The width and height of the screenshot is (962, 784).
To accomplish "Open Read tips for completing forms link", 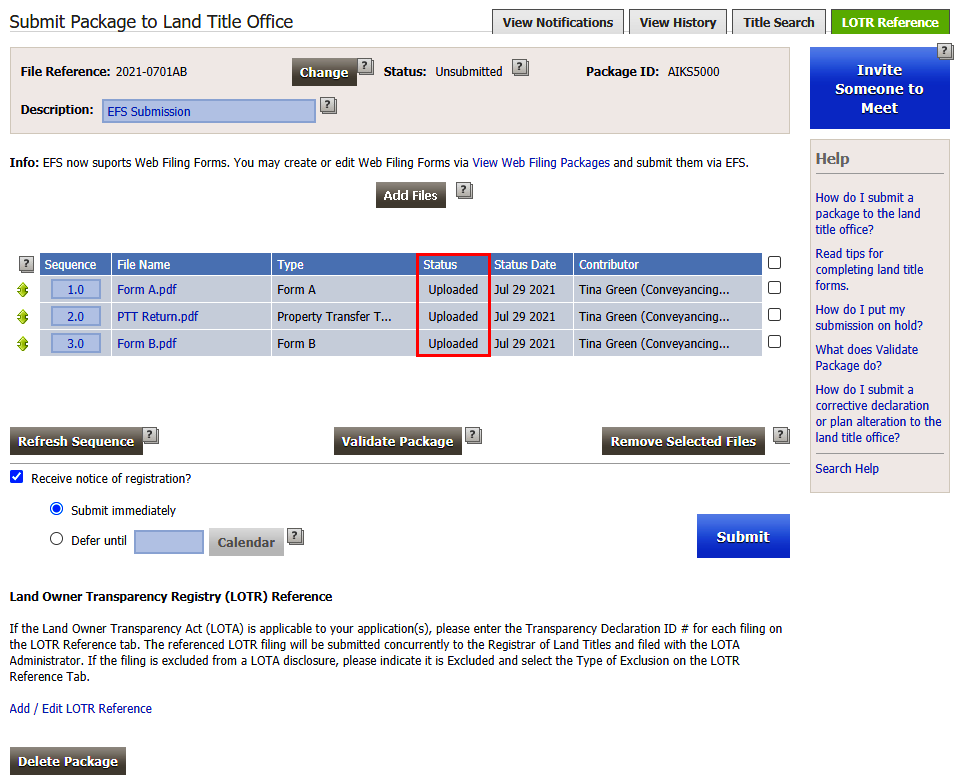I will click(869, 269).
